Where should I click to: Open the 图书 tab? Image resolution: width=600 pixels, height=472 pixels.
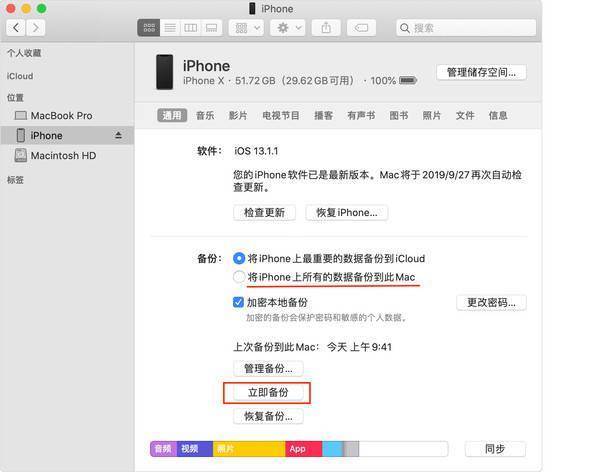tap(399, 116)
